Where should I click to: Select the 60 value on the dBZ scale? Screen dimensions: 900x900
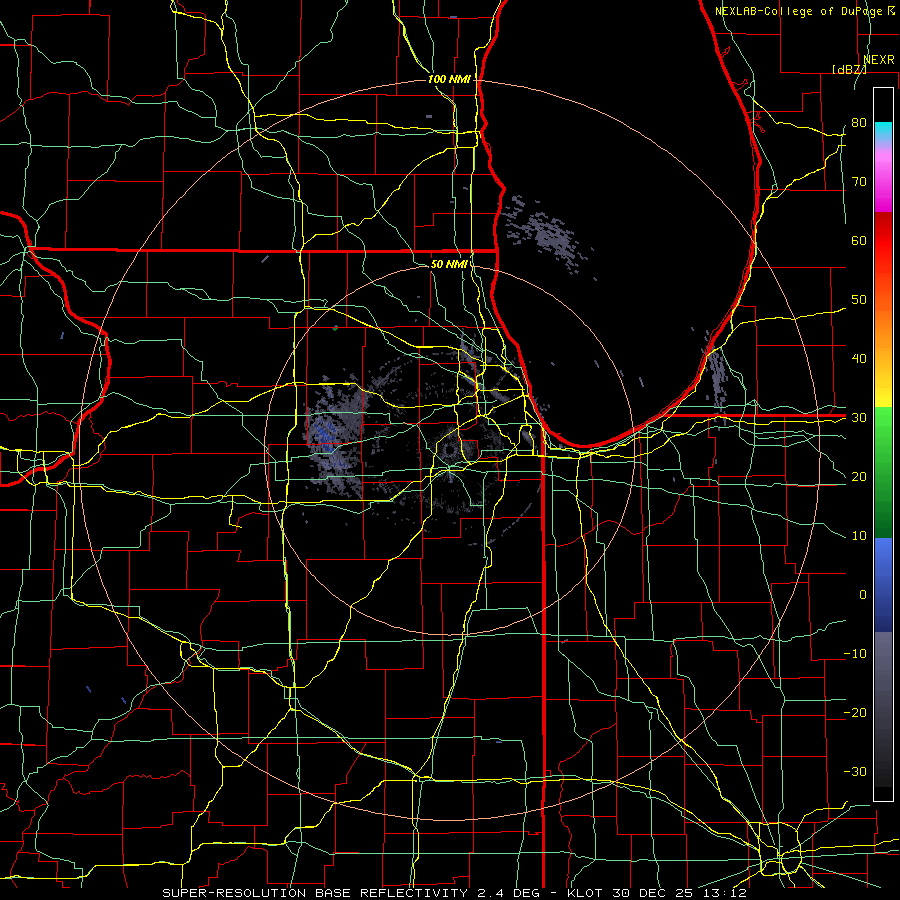coord(859,240)
